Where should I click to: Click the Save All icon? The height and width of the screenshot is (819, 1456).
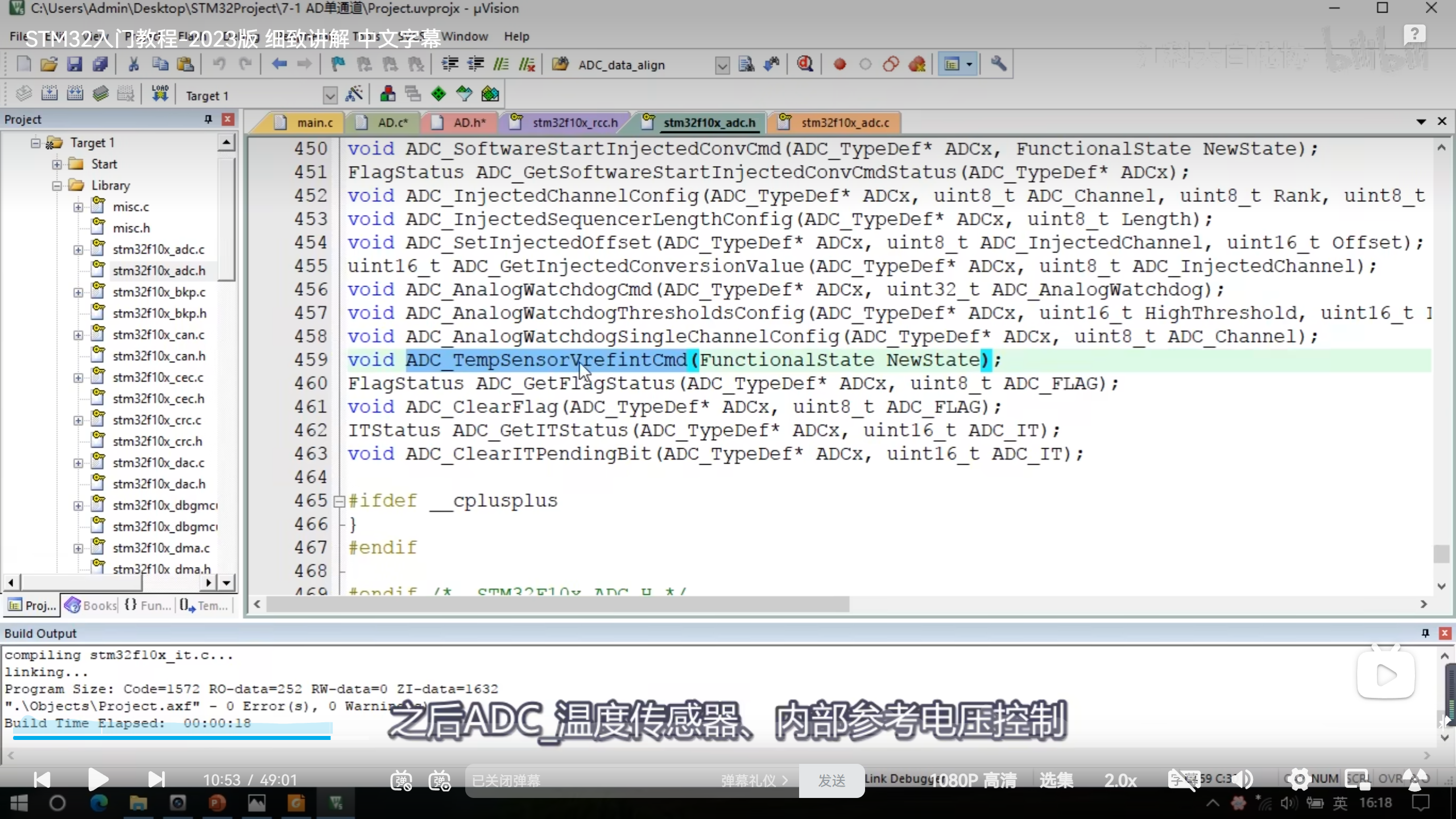[101, 64]
